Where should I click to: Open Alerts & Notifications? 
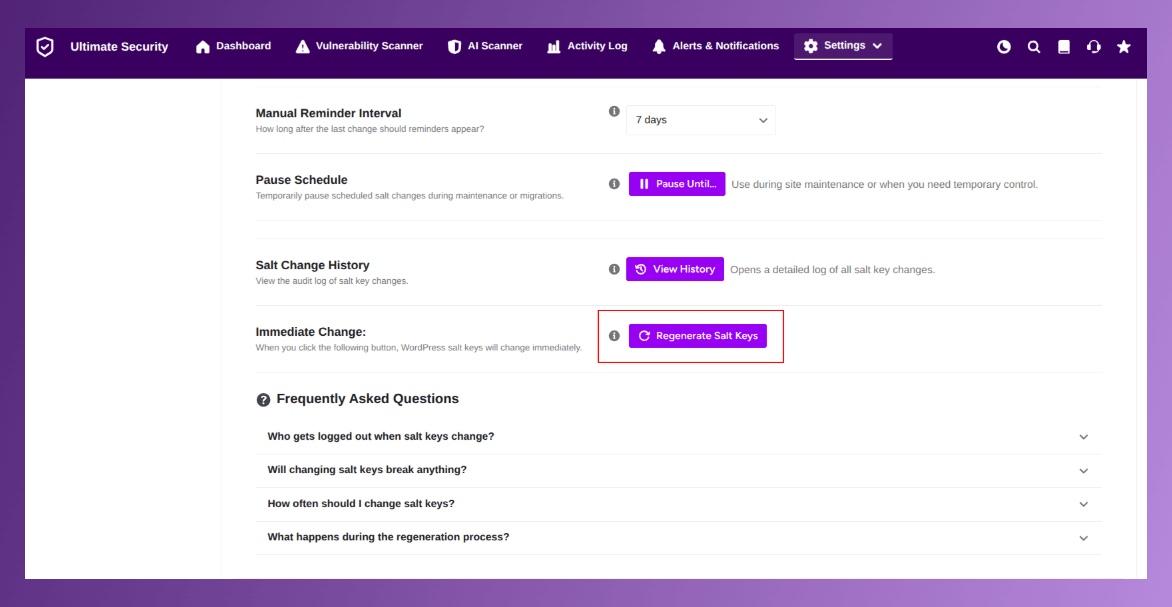pos(715,46)
